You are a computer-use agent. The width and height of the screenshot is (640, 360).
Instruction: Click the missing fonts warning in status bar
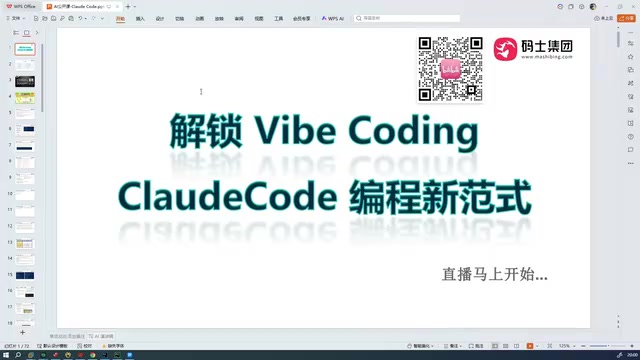click(x=113, y=346)
